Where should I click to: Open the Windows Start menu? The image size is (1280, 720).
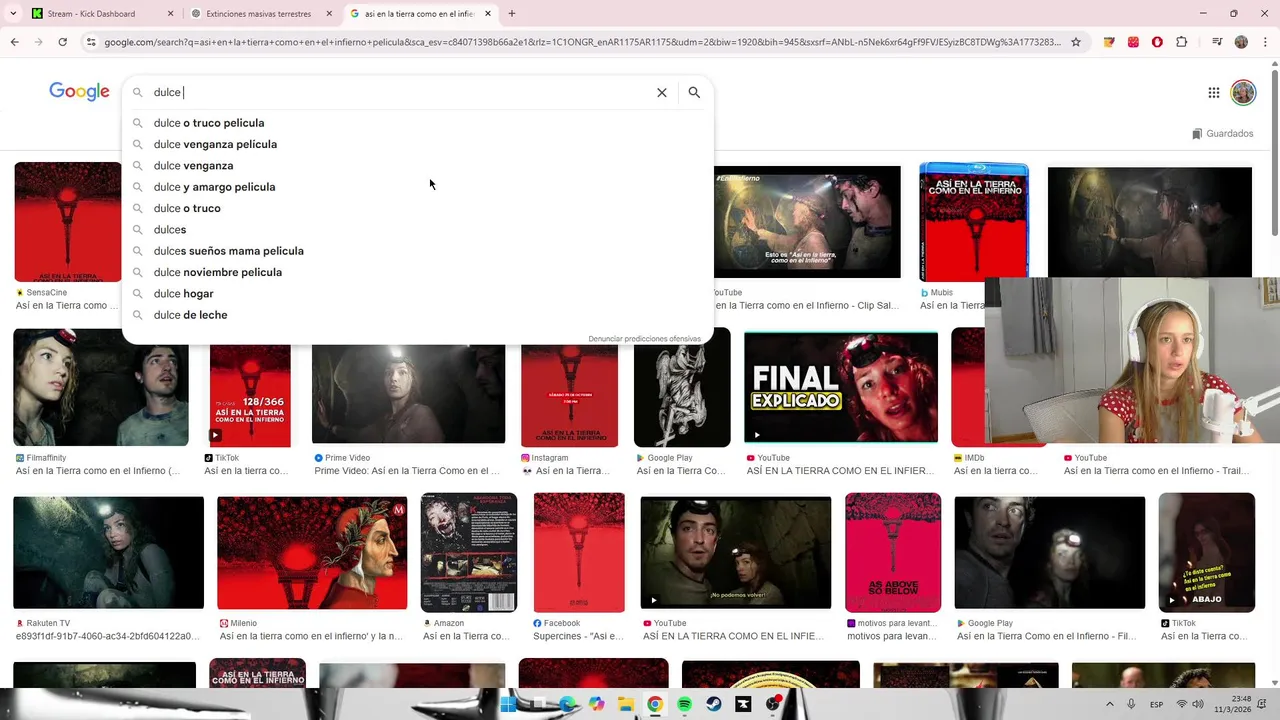(508, 704)
